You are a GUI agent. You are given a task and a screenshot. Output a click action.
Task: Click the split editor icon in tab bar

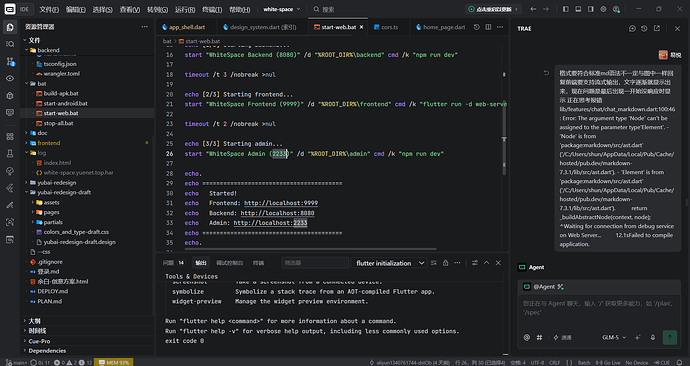(x=488, y=27)
